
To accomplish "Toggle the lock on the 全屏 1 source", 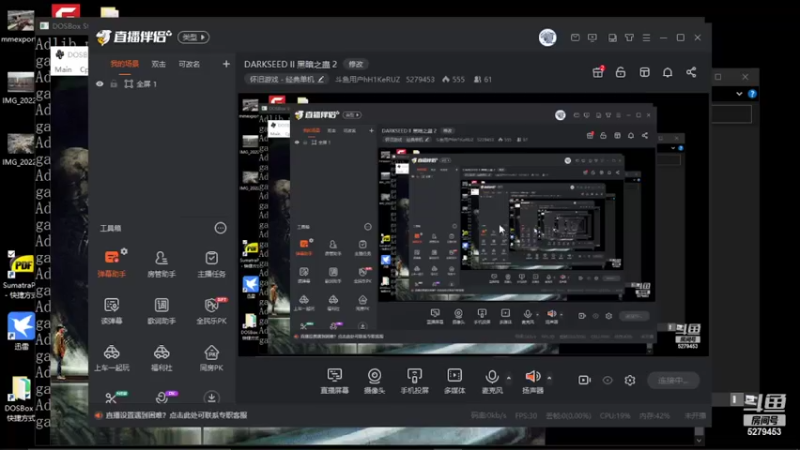I will [x=114, y=84].
